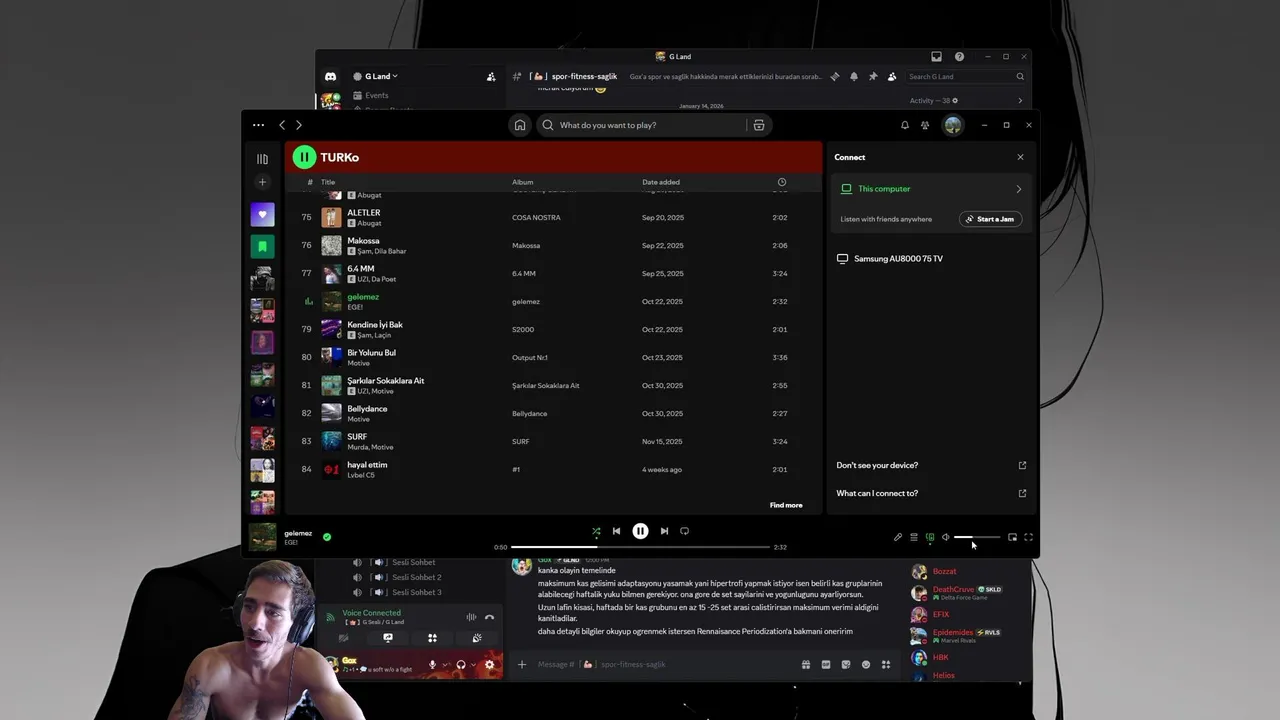The height and width of the screenshot is (720, 1280).
Task: Search G Land in Discord
Action: (x=966, y=76)
